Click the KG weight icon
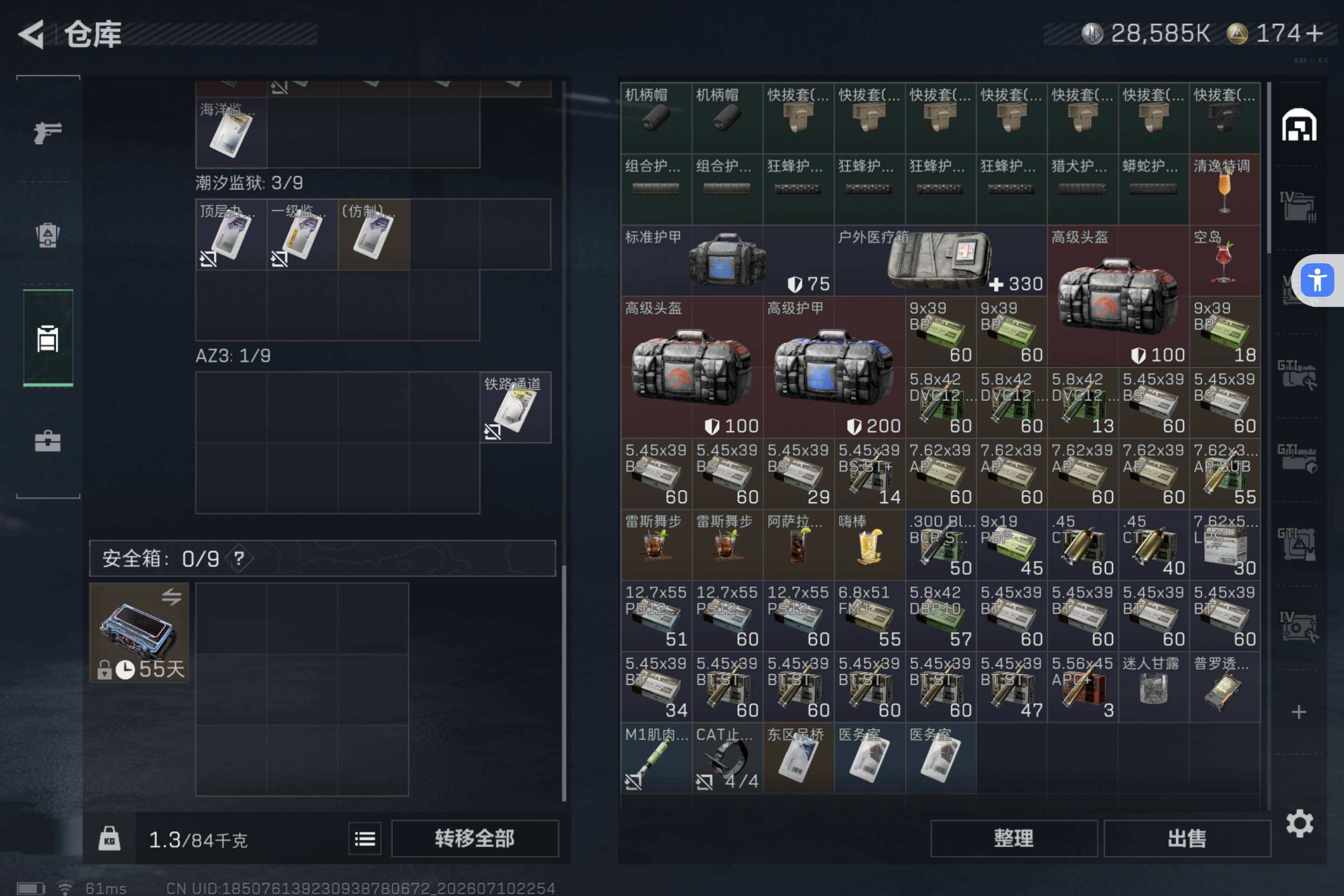 pos(109,839)
